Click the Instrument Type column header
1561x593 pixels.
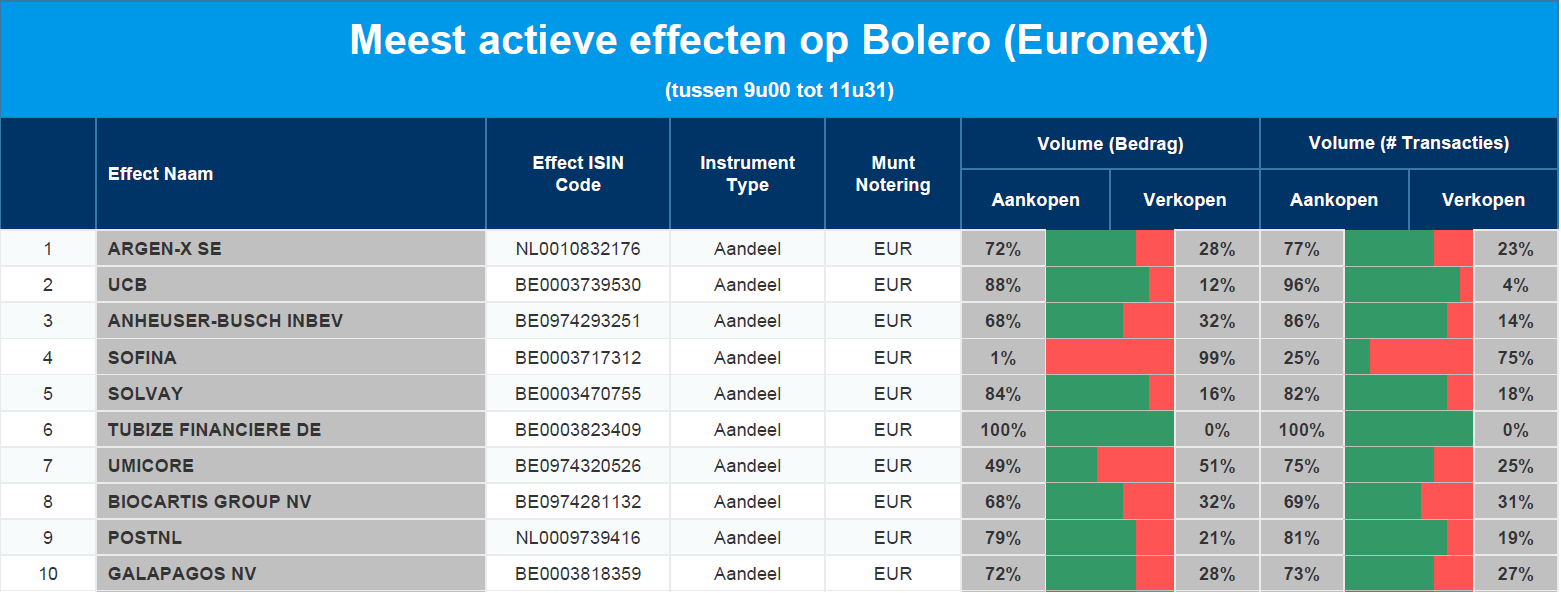pos(747,174)
